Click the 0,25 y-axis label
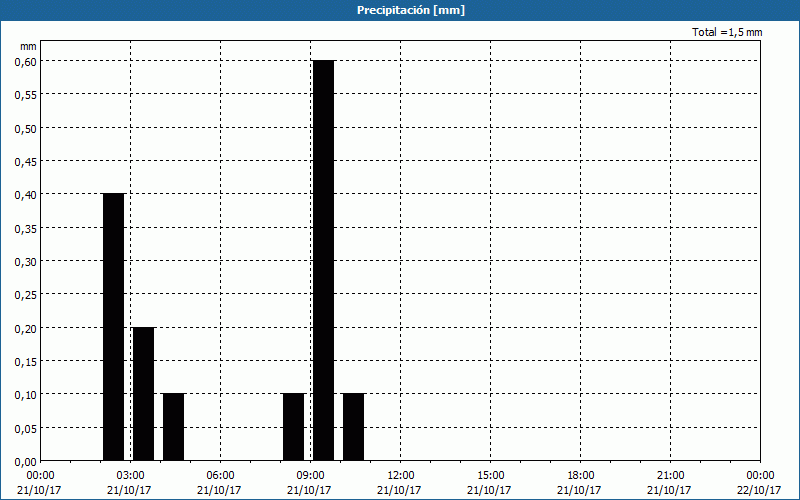This screenshot has height=500, width=800. pyautogui.click(x=26, y=294)
